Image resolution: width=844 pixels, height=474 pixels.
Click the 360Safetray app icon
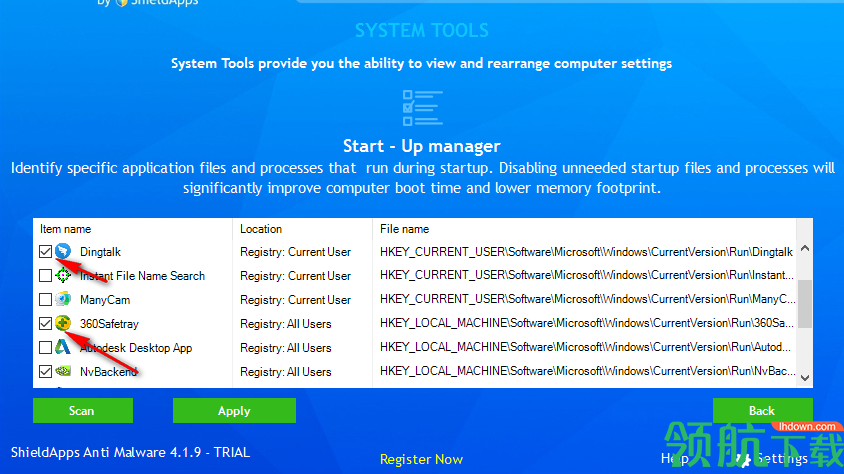(63, 323)
